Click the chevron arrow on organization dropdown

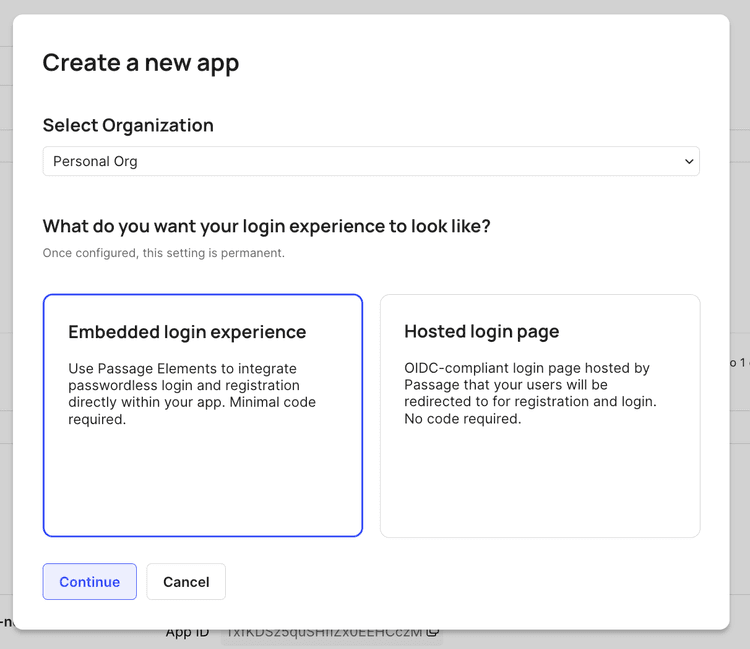[x=688, y=161]
